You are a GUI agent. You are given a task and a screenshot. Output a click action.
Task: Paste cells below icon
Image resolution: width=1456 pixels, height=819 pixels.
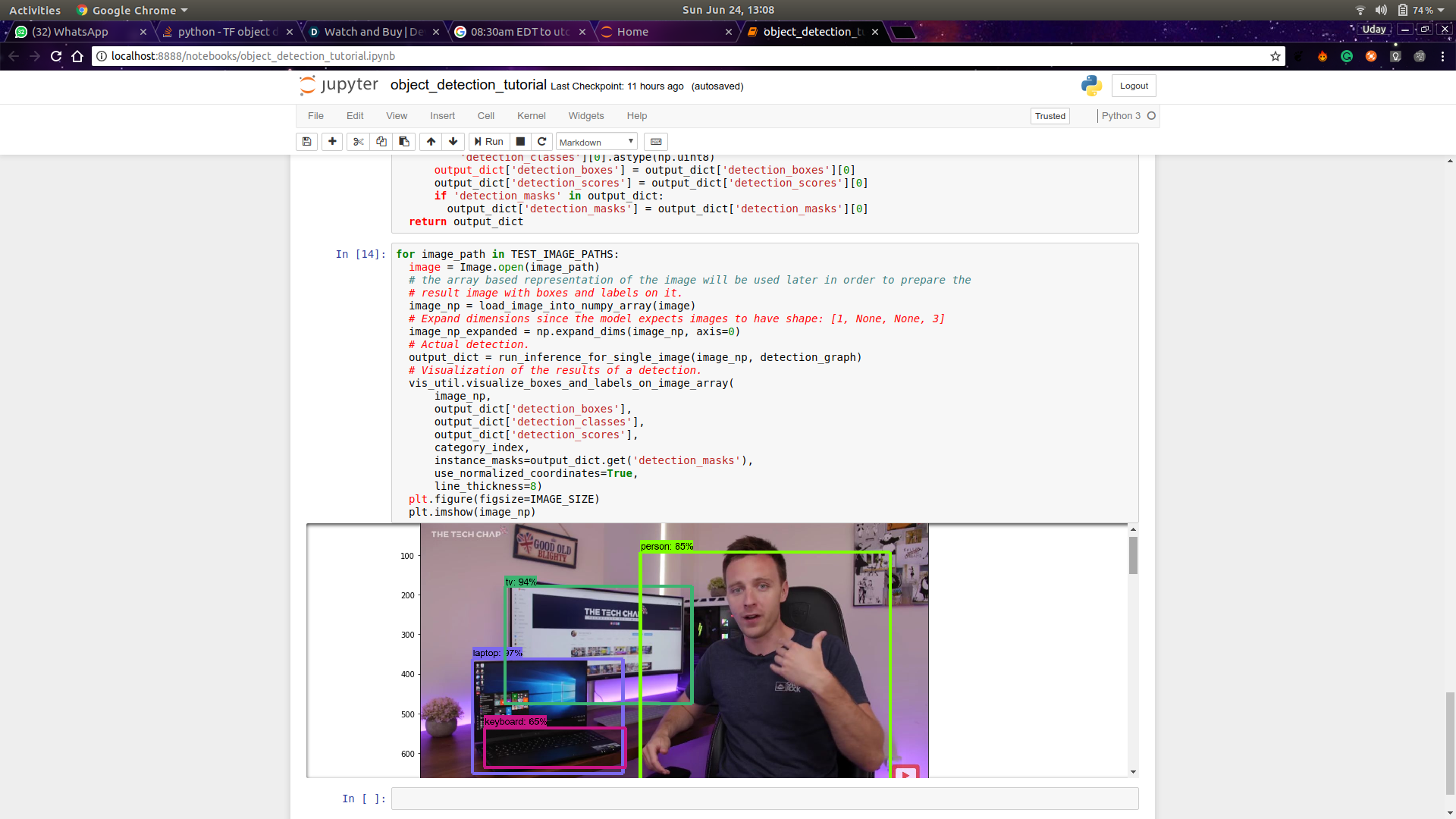(x=404, y=142)
